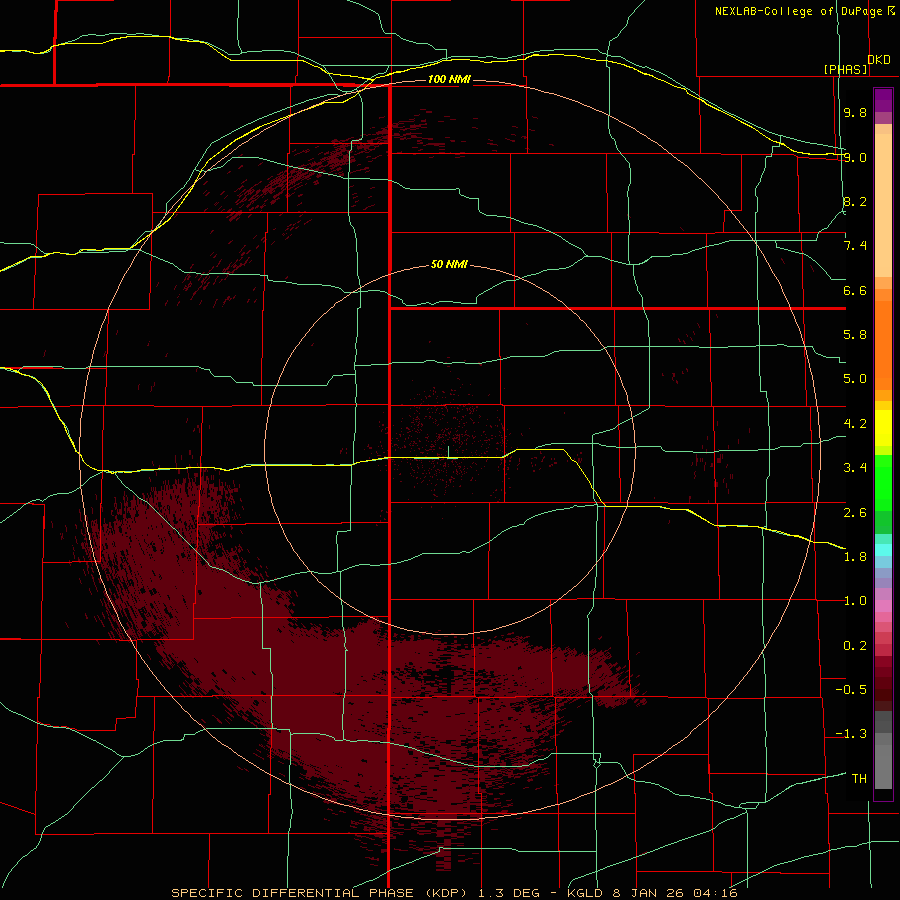Click the DKD units label
The width and height of the screenshot is (900, 900).
878,60
